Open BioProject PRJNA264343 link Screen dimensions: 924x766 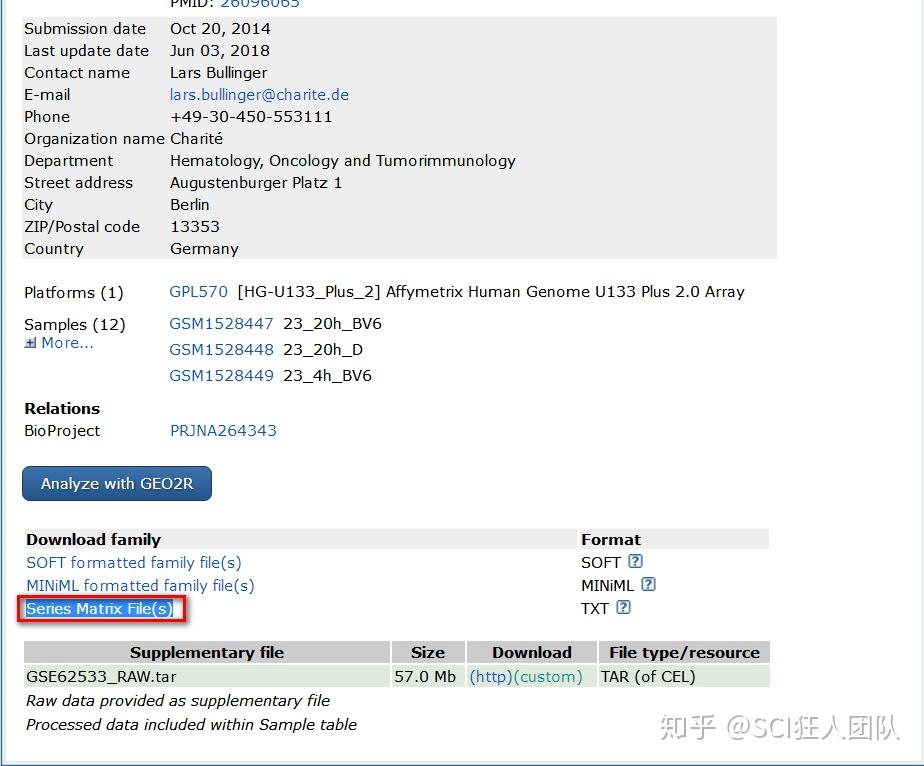pyautogui.click(x=223, y=431)
